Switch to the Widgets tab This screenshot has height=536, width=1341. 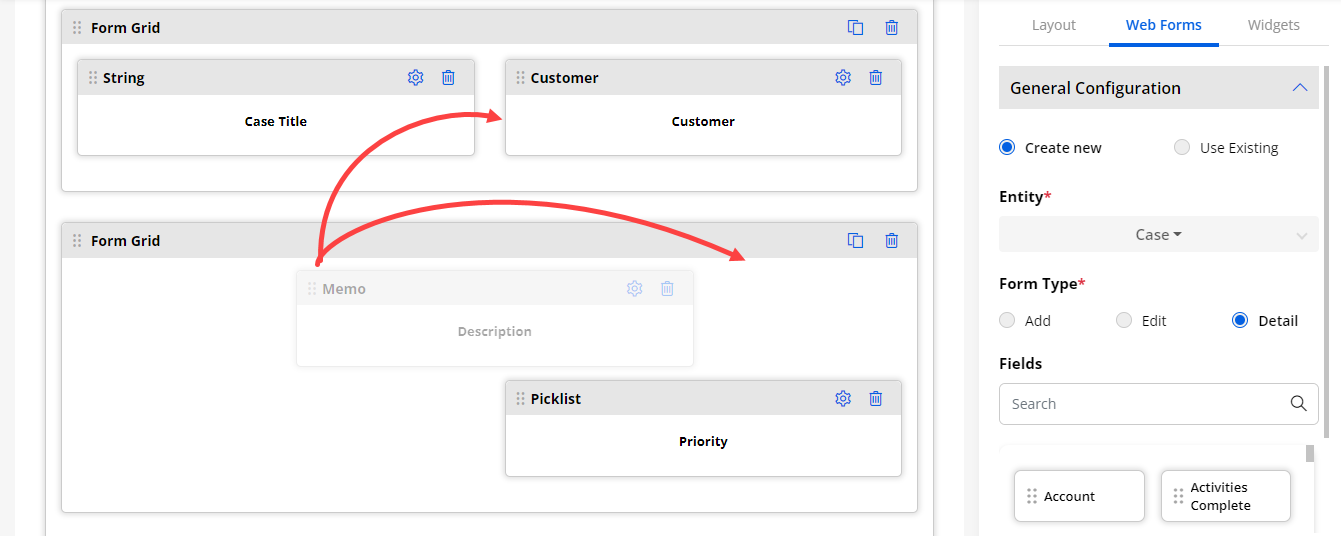pos(1273,25)
